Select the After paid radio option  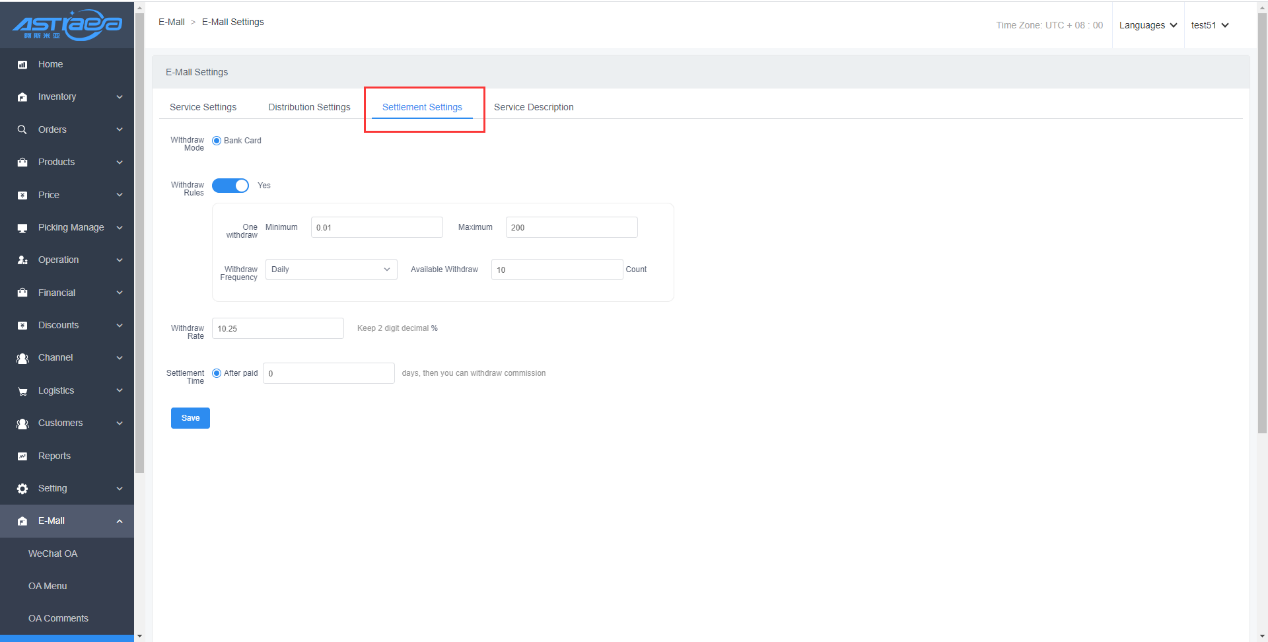click(x=217, y=373)
